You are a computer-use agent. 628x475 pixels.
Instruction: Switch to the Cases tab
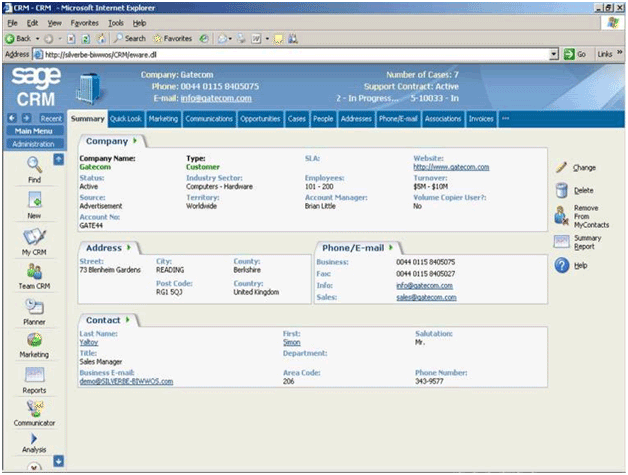[x=297, y=119]
